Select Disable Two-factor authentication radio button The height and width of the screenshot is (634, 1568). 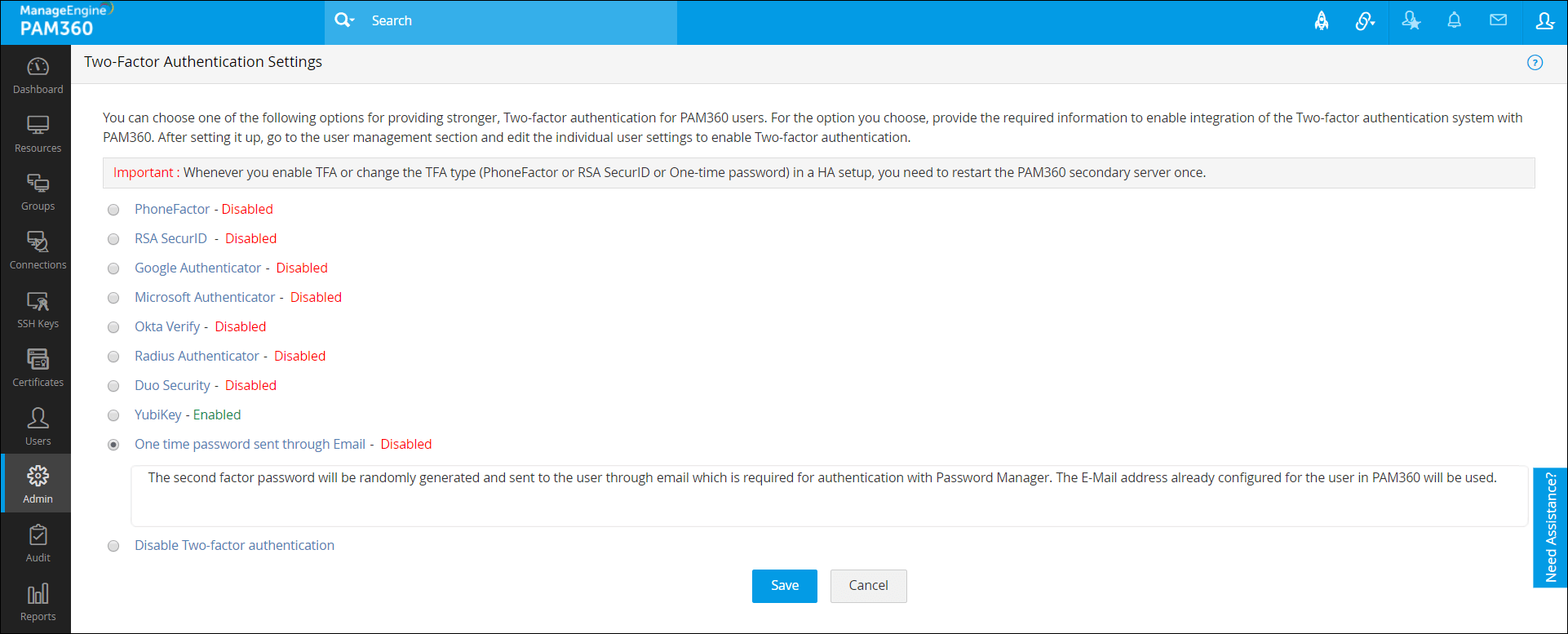113,546
